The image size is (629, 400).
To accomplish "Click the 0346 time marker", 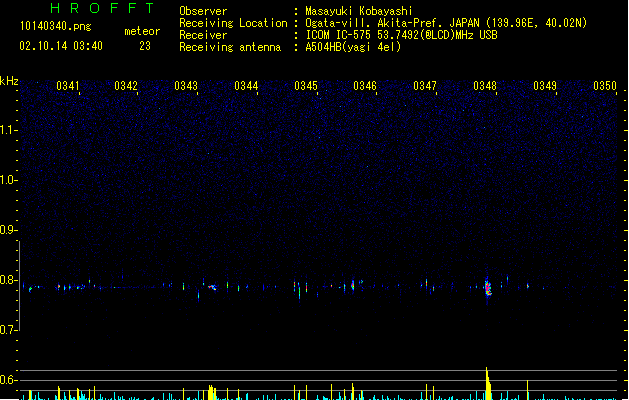I will click(x=365, y=86).
